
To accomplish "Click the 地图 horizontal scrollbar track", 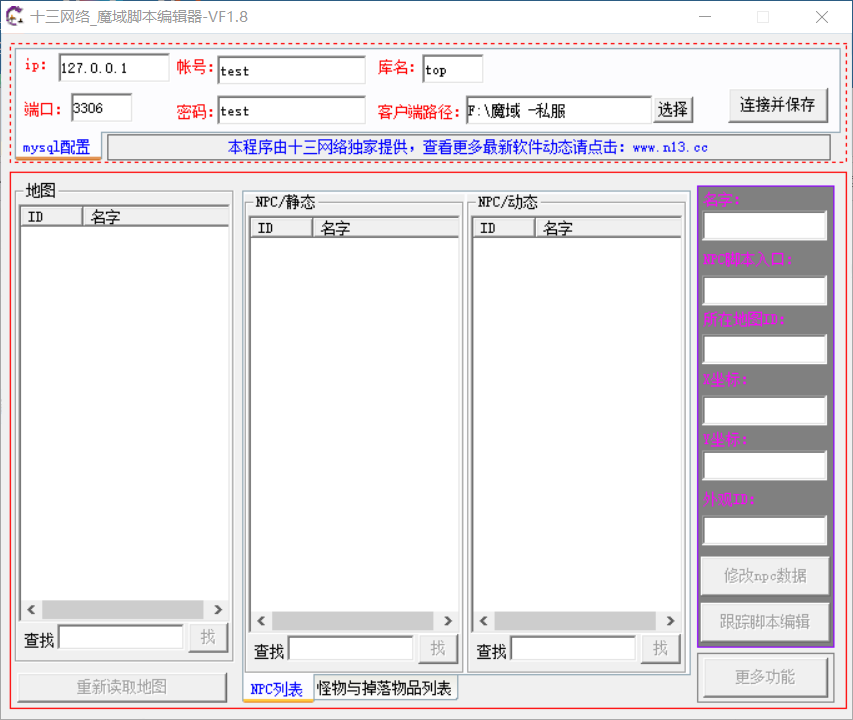I will [x=123, y=610].
